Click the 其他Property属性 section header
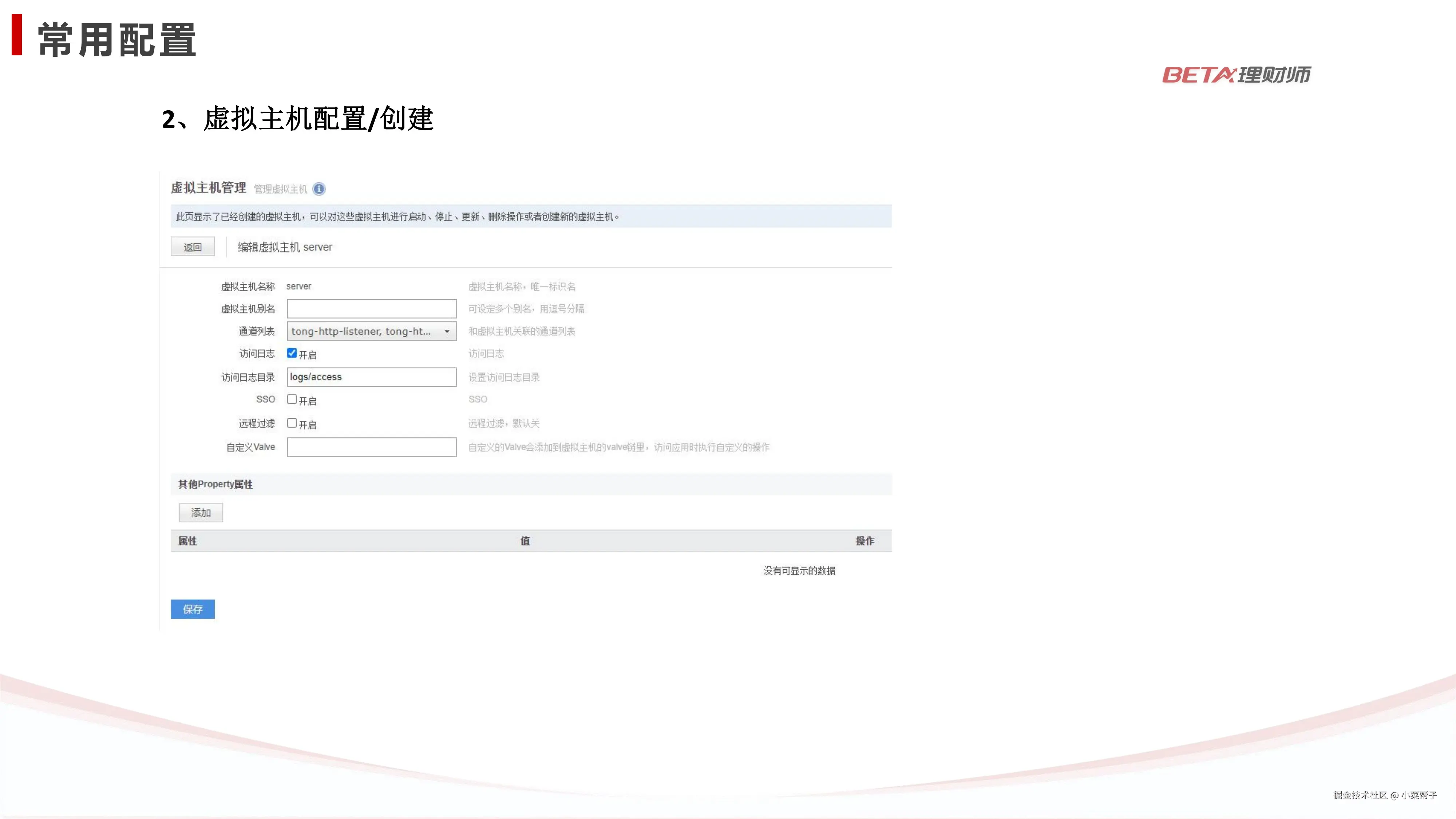The image size is (1456, 819). (215, 484)
